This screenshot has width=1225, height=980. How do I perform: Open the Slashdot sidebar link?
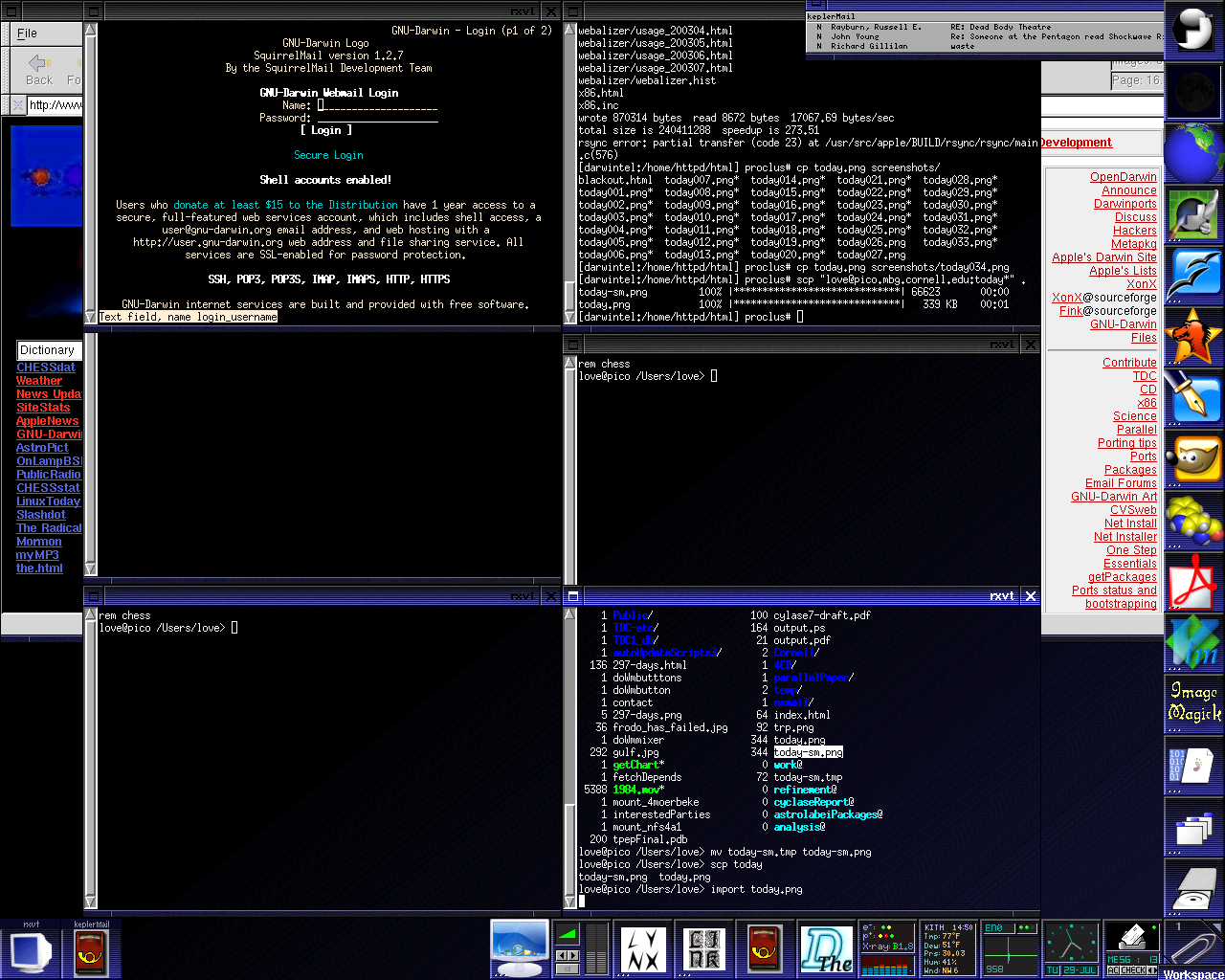(41, 515)
